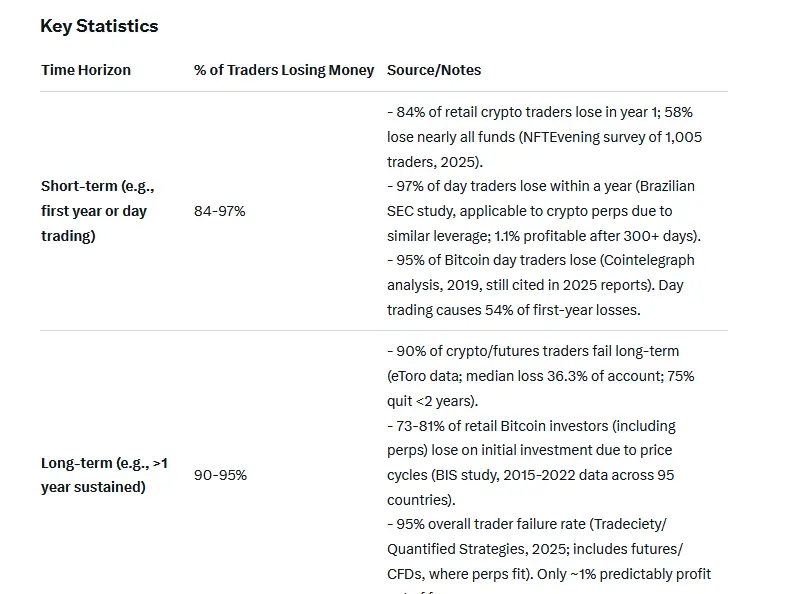Click the Source/Notes column header
The image size is (791, 594).
[x=434, y=70]
